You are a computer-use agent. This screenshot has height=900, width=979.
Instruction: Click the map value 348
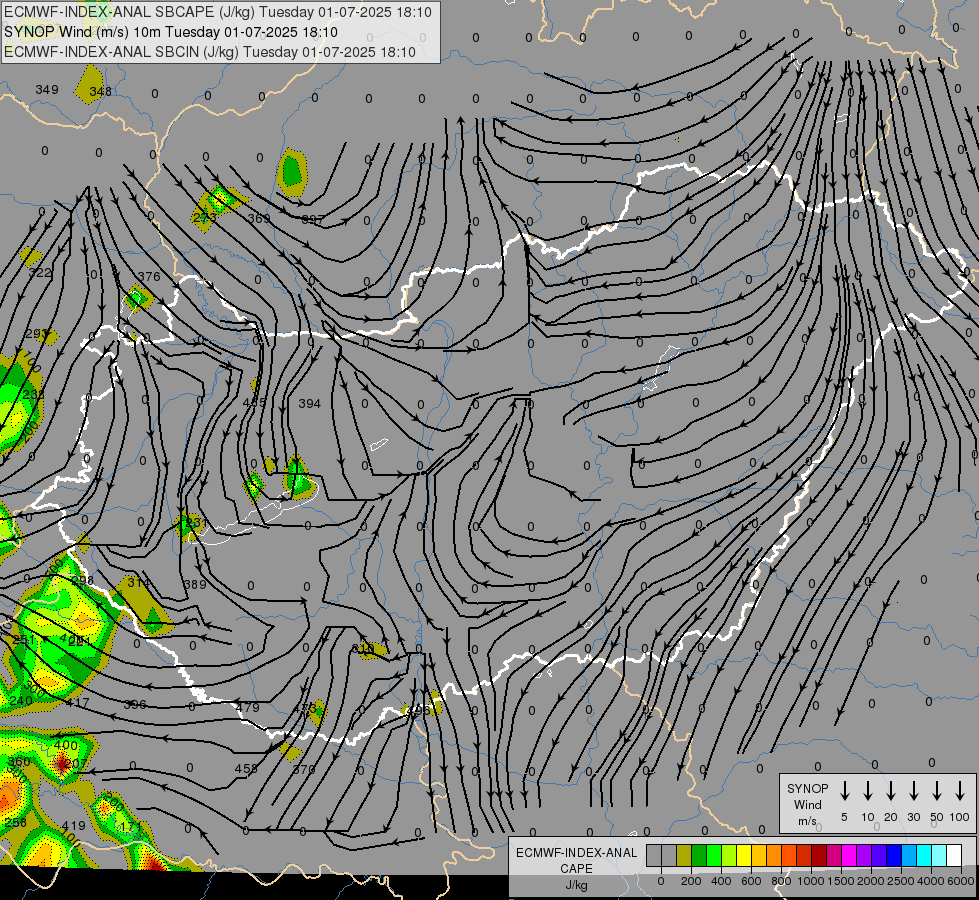101,92
